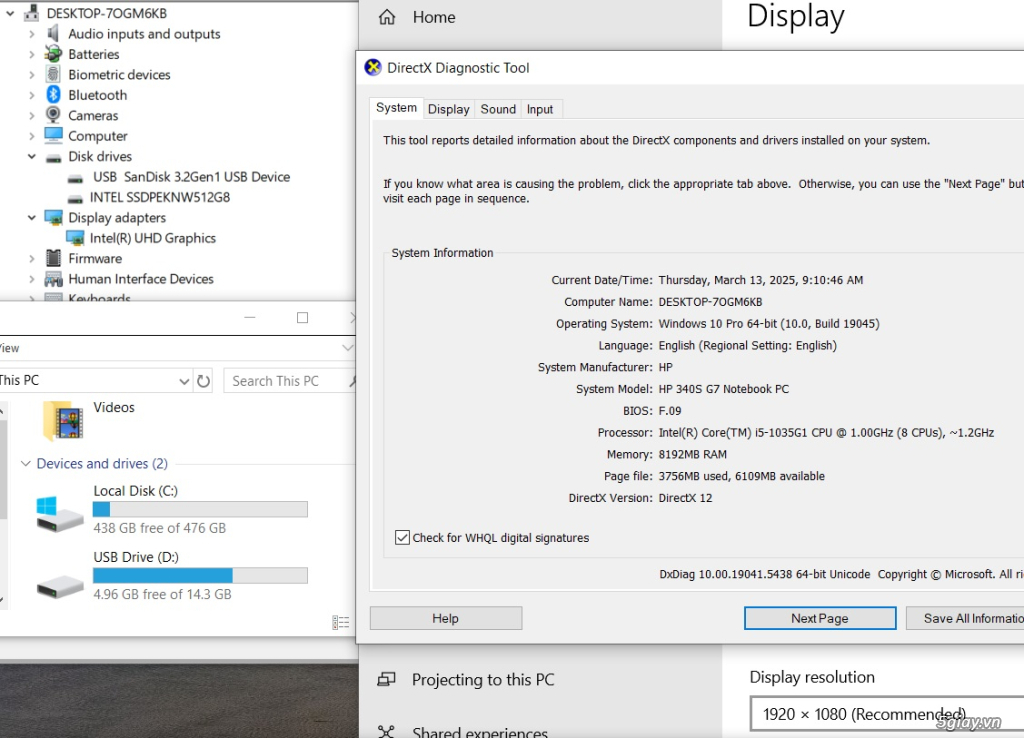Open the View menu in File Explorer
The image size is (1024, 738).
[x=9, y=348]
